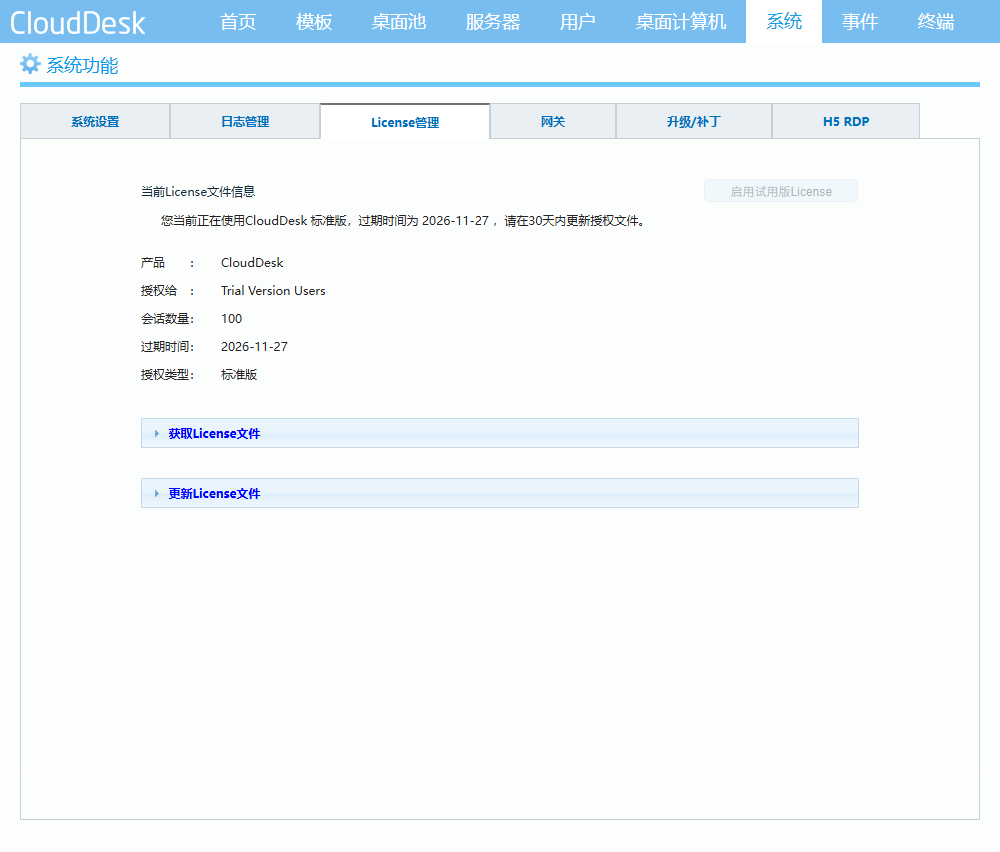Click the 启用试用版License button

click(781, 191)
